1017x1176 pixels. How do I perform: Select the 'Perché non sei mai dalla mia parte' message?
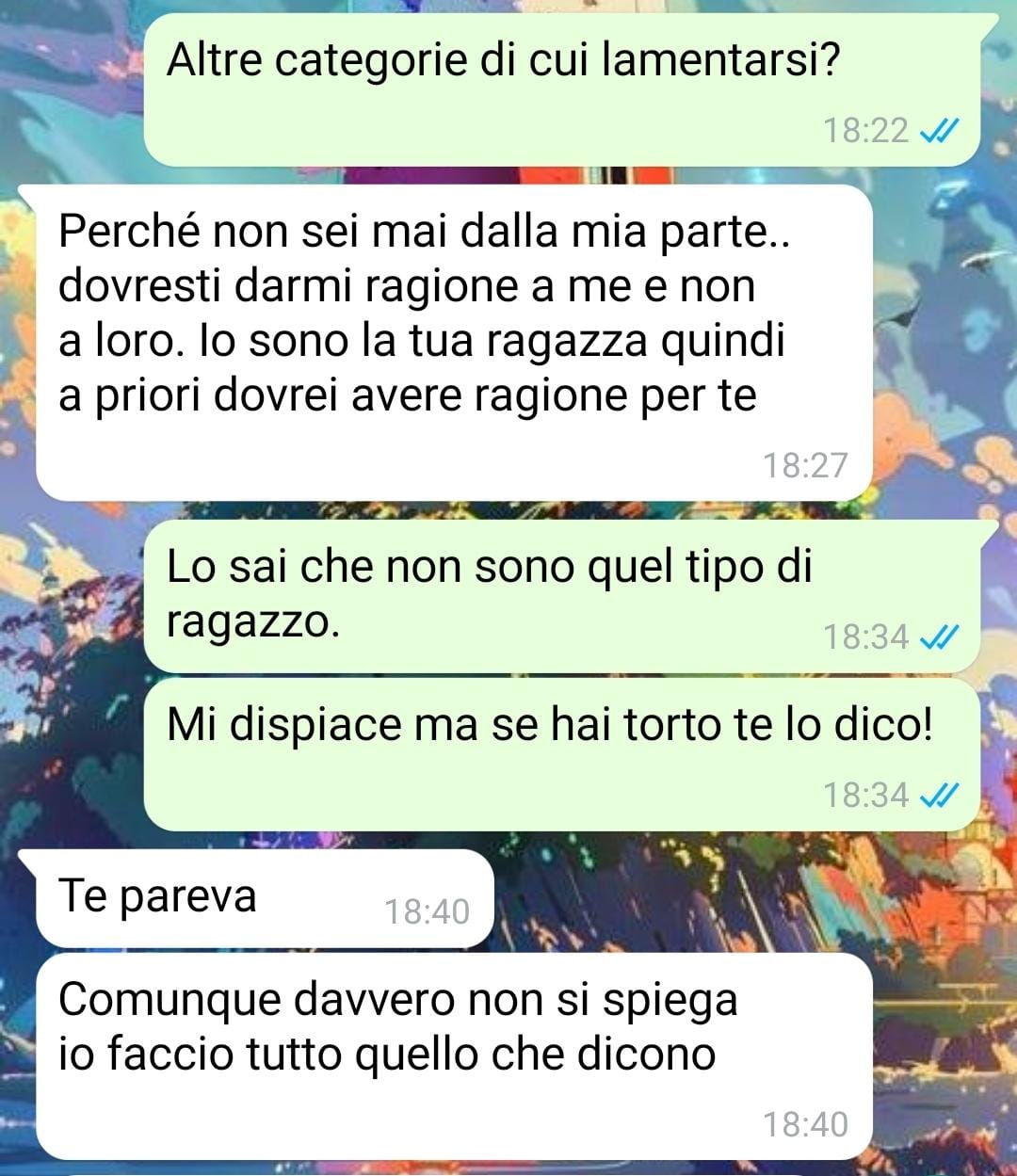[x=454, y=343]
